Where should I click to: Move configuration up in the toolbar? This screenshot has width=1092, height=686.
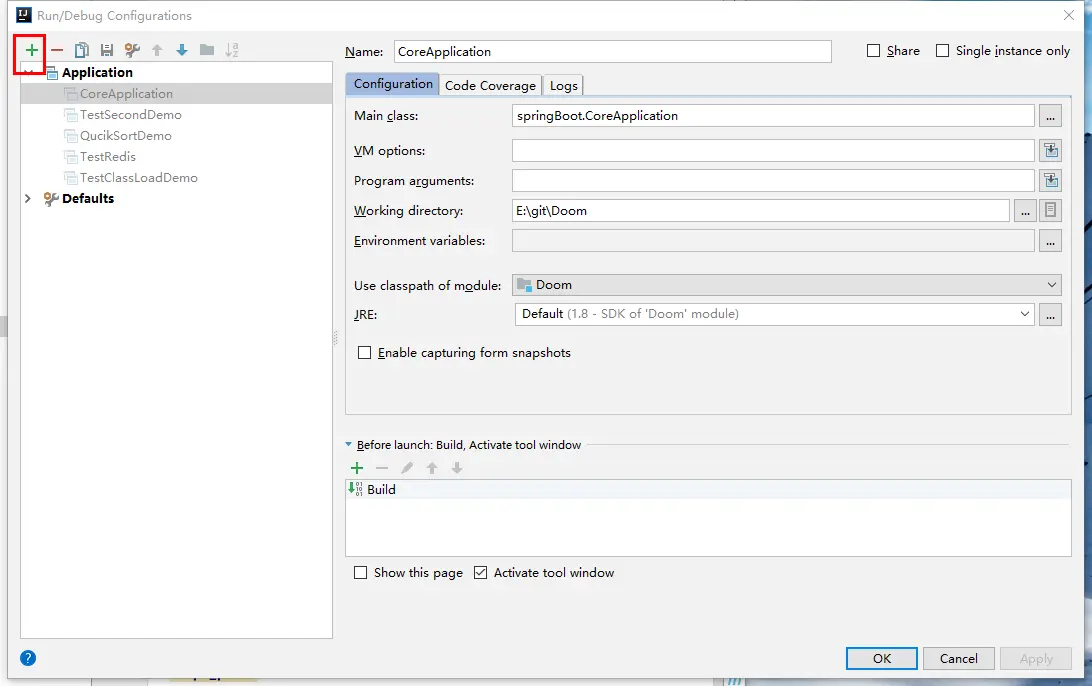pos(157,50)
